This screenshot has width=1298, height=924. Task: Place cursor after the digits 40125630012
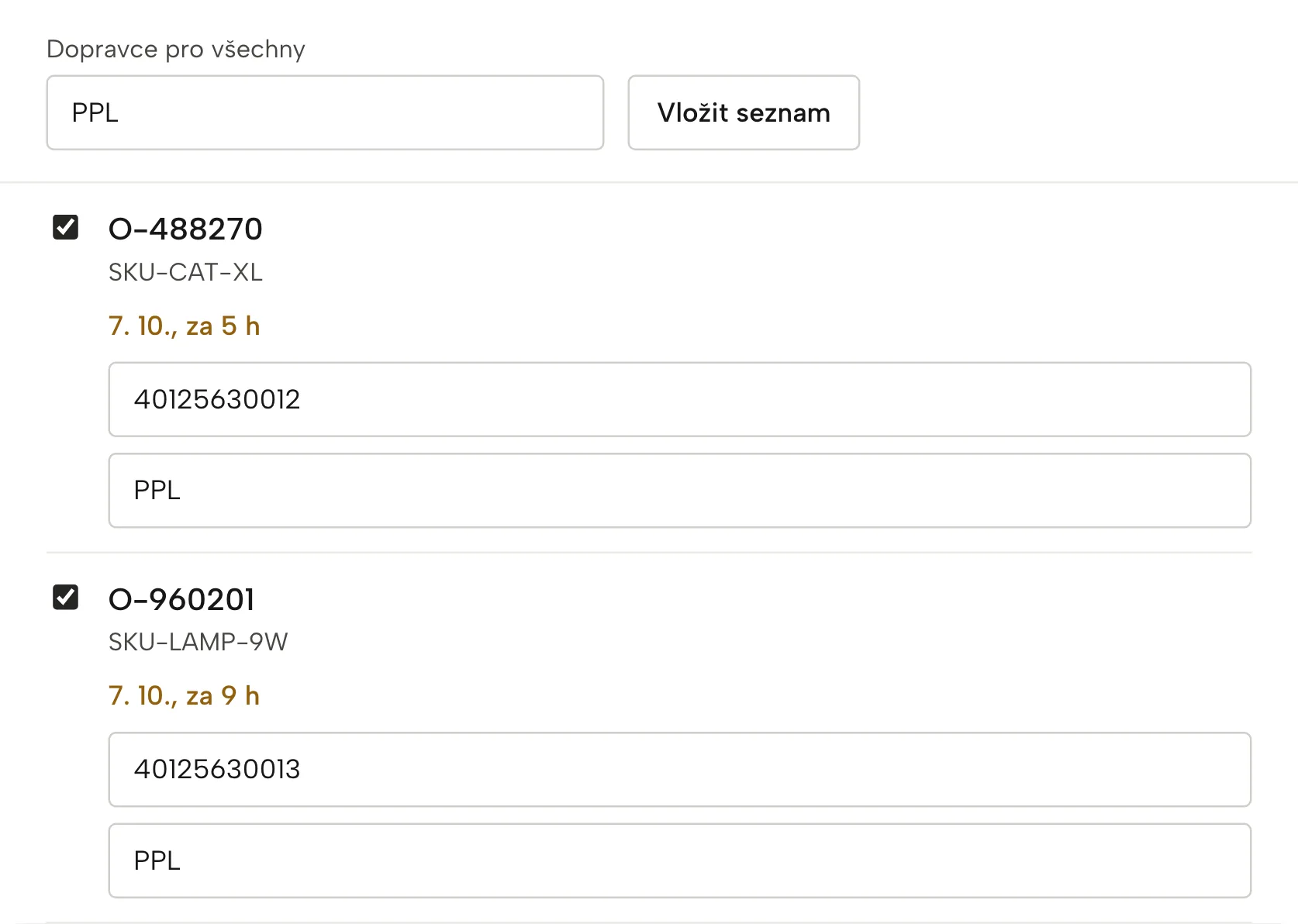pos(302,399)
